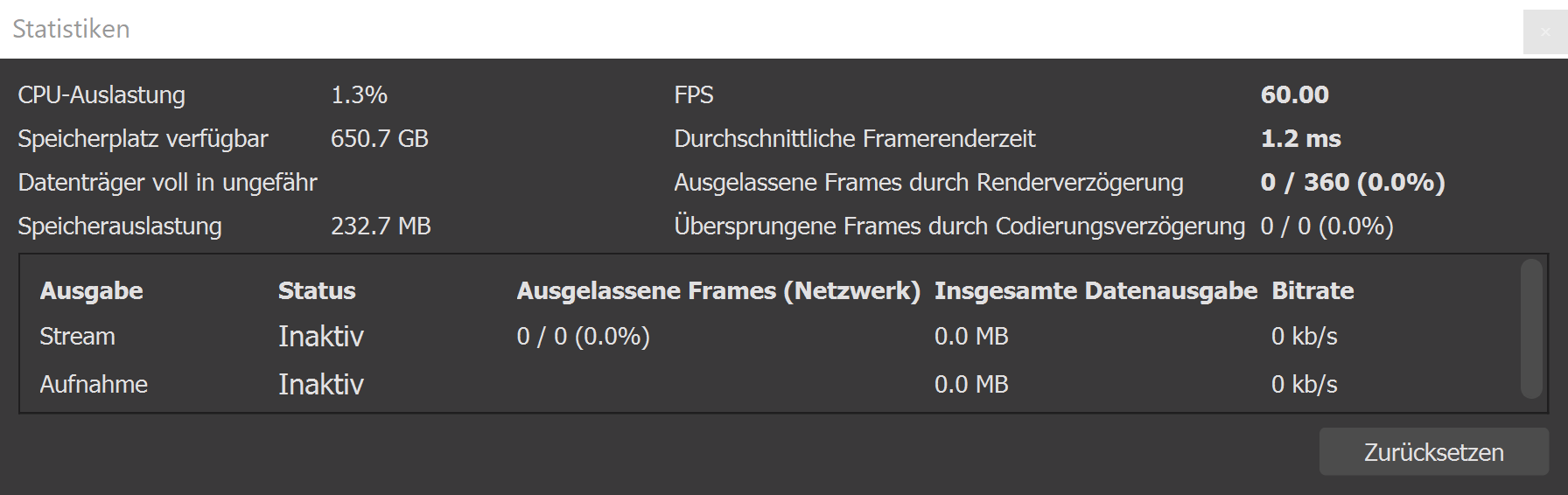Click the Ausgabe column header
The height and width of the screenshot is (495, 1568).
[92, 291]
